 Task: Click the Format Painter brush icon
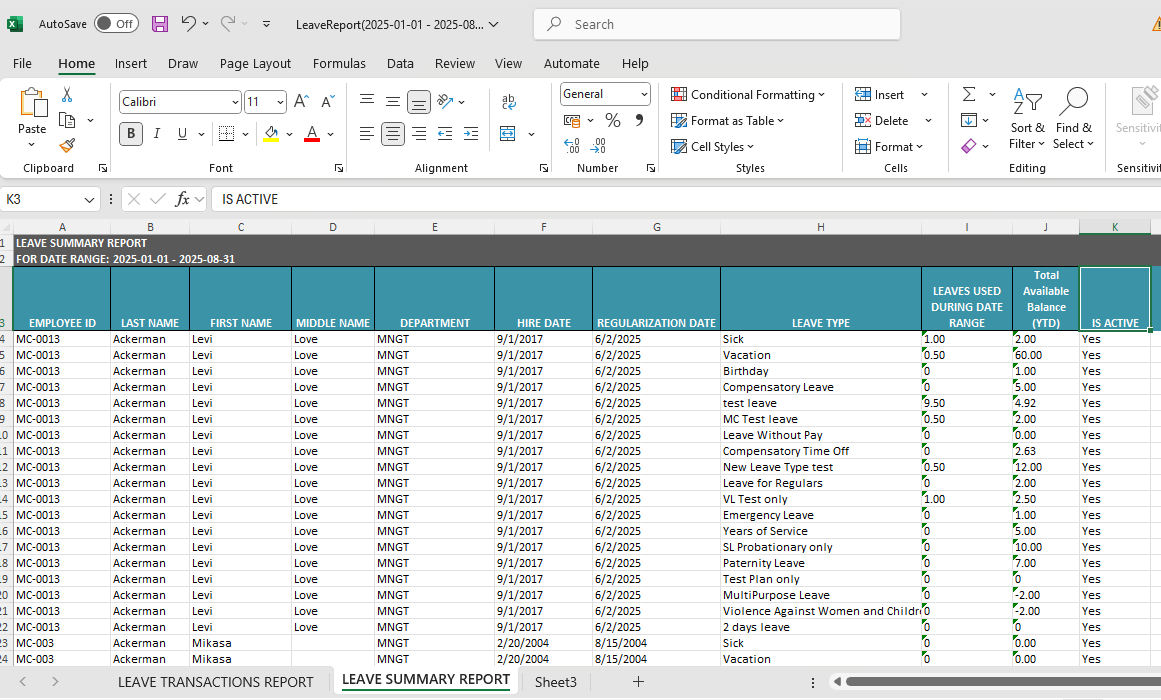pyautogui.click(x=67, y=145)
